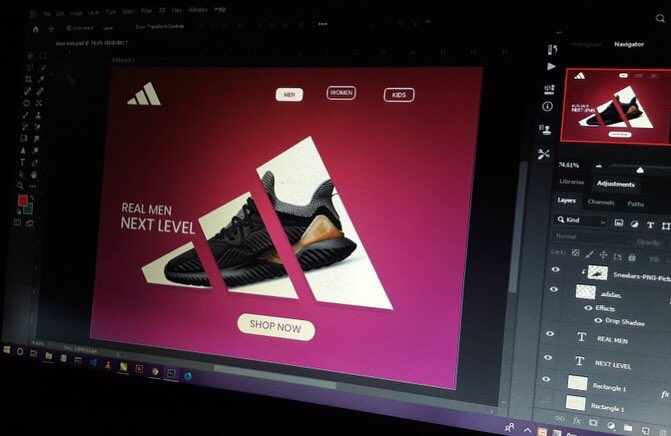The image size is (671, 436).
Task: Change the screen mode
Action: click(x=30, y=223)
